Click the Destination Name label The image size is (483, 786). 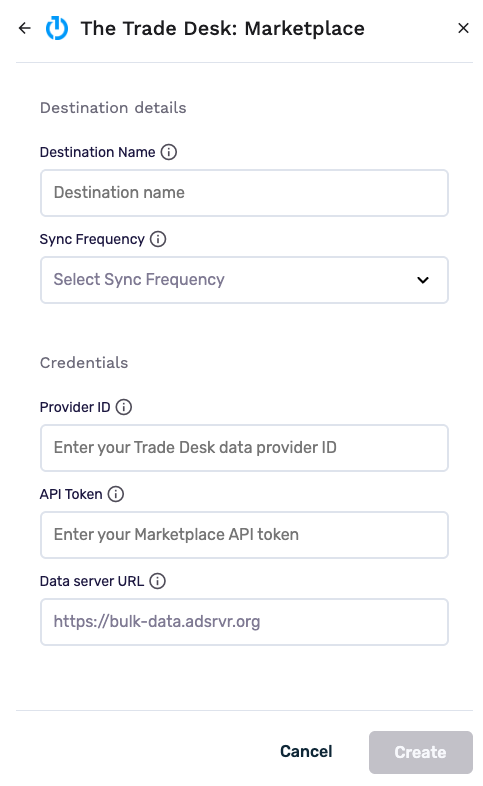(98, 152)
